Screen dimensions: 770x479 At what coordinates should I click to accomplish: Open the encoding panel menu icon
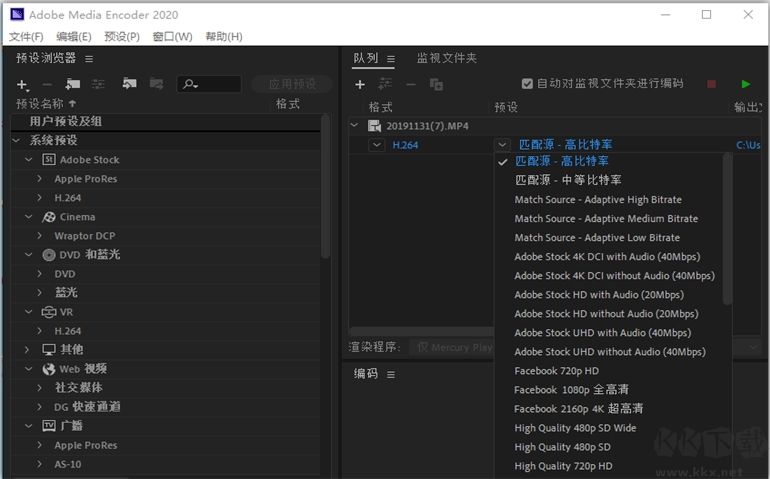tap(392, 373)
